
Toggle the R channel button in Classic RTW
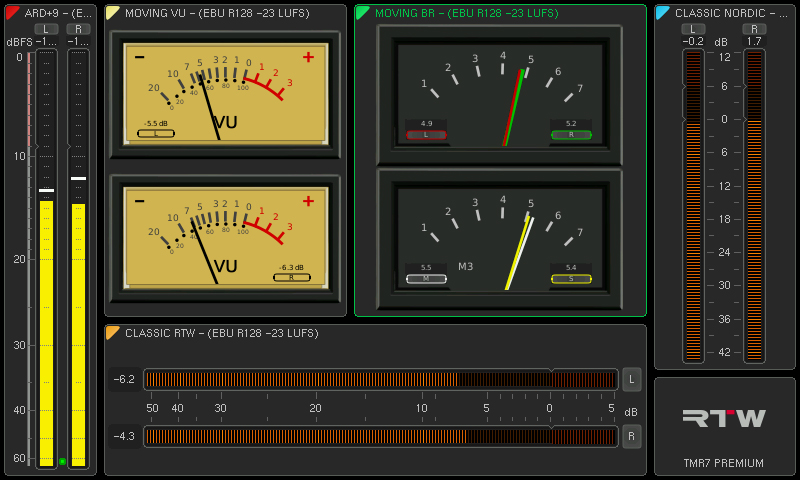coord(632,436)
